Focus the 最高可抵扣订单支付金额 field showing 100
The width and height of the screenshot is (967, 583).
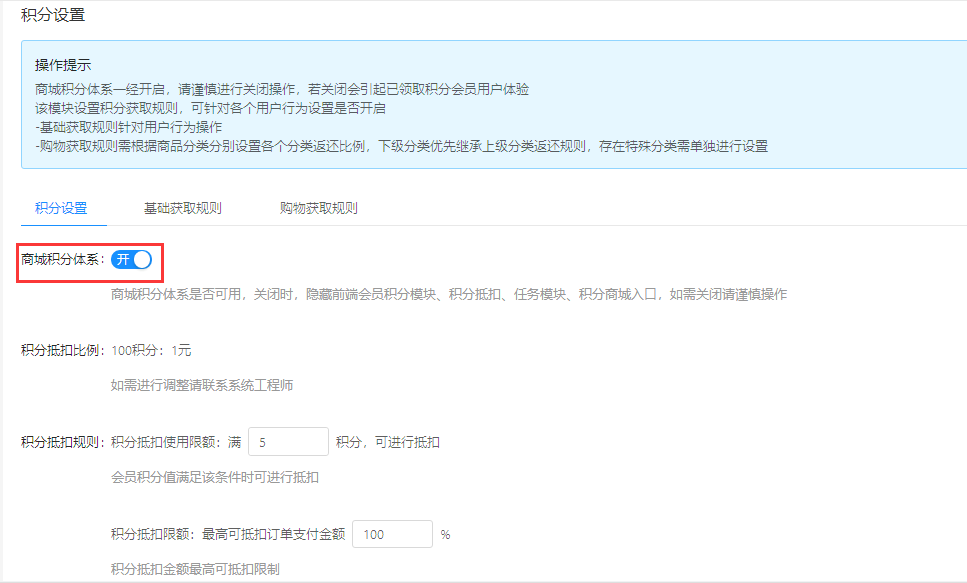click(392, 535)
